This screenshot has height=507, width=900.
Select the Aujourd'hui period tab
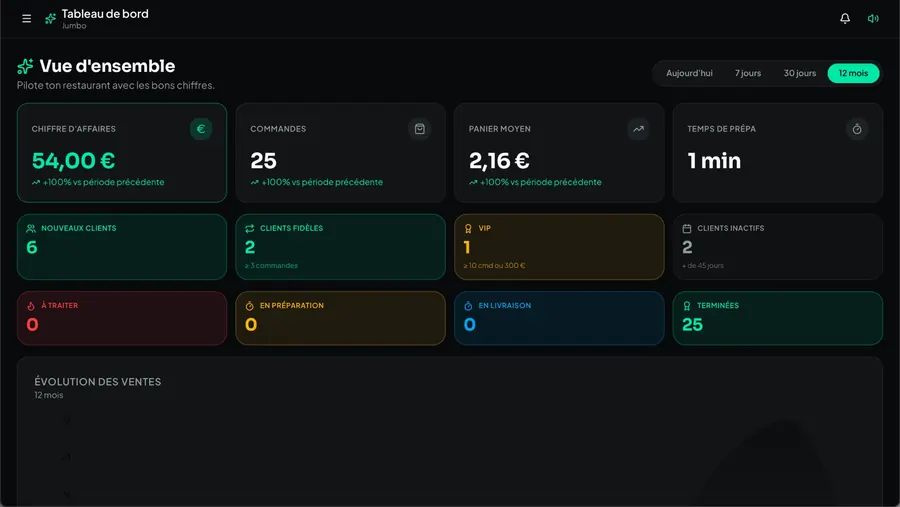point(689,73)
